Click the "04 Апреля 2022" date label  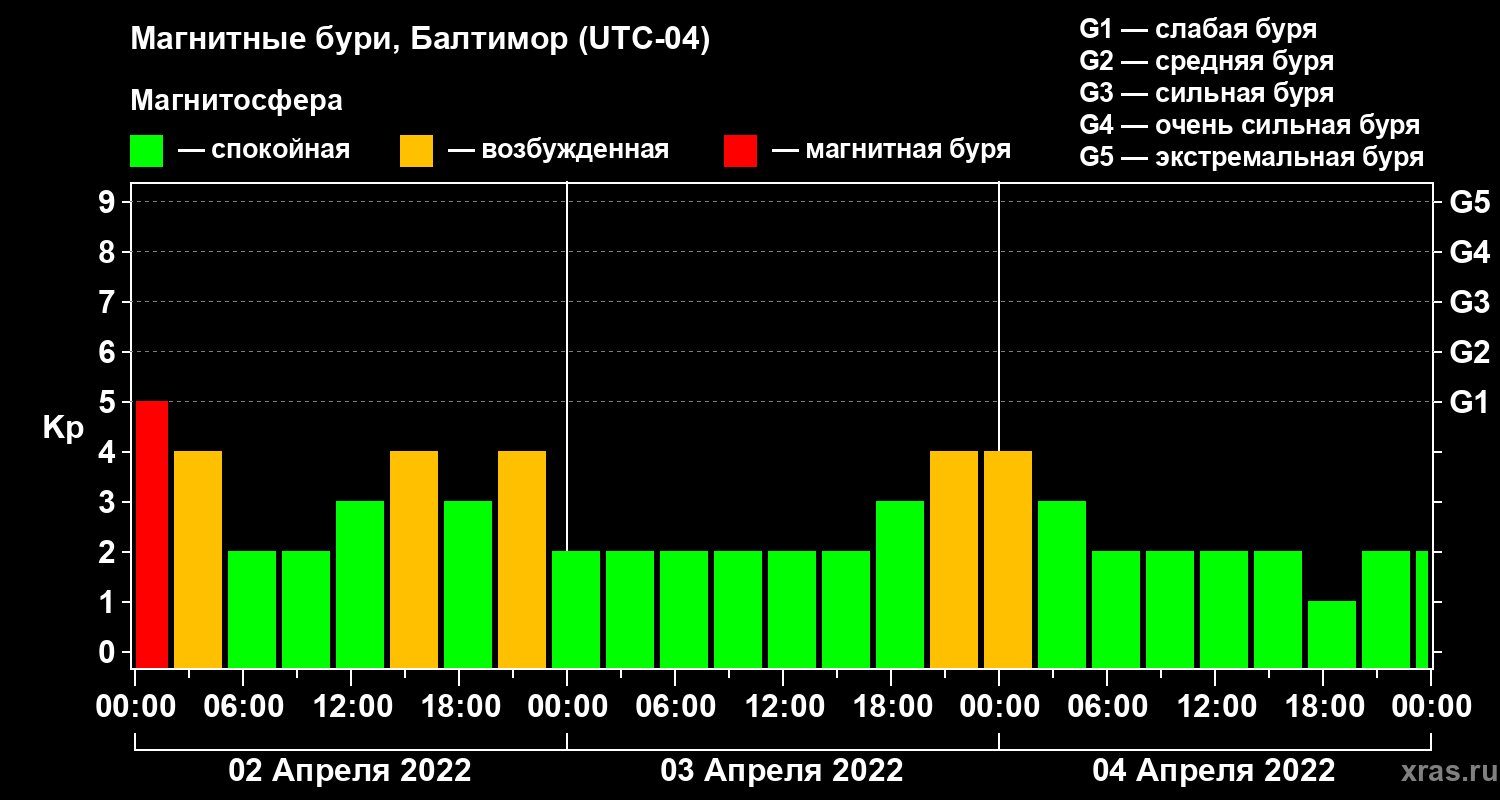click(1213, 771)
